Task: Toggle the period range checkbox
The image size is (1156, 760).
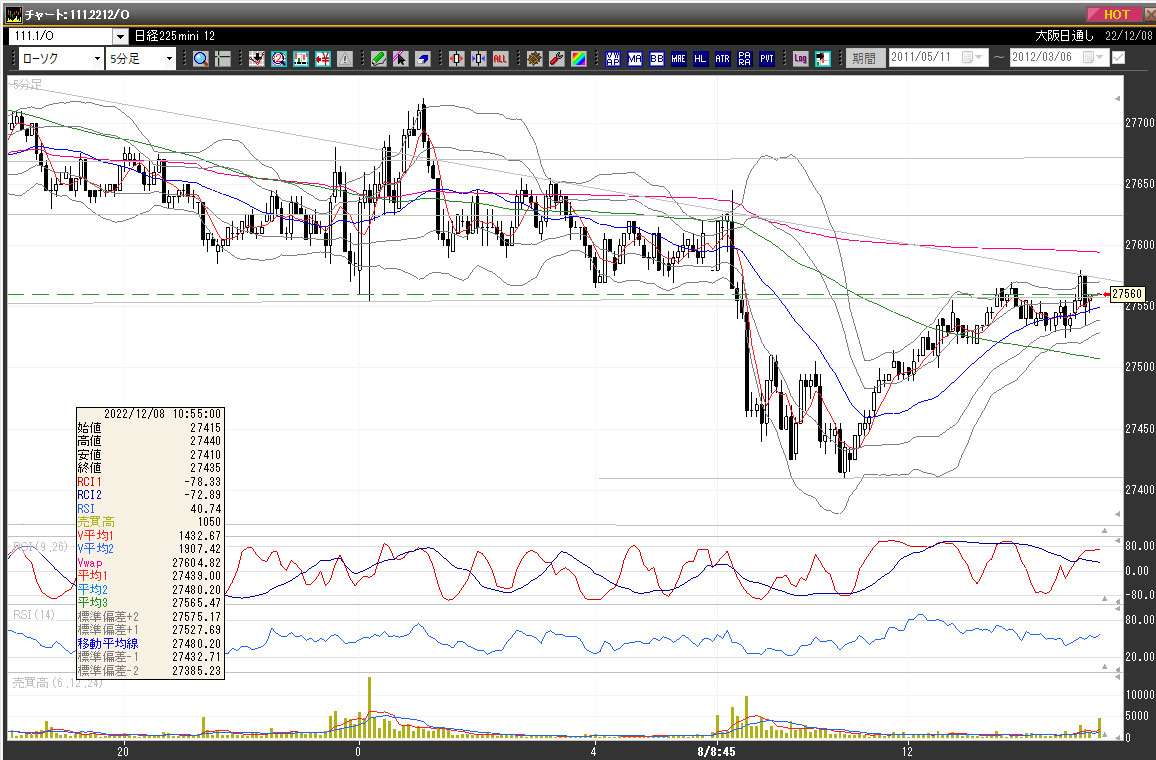Action: click(x=1118, y=57)
